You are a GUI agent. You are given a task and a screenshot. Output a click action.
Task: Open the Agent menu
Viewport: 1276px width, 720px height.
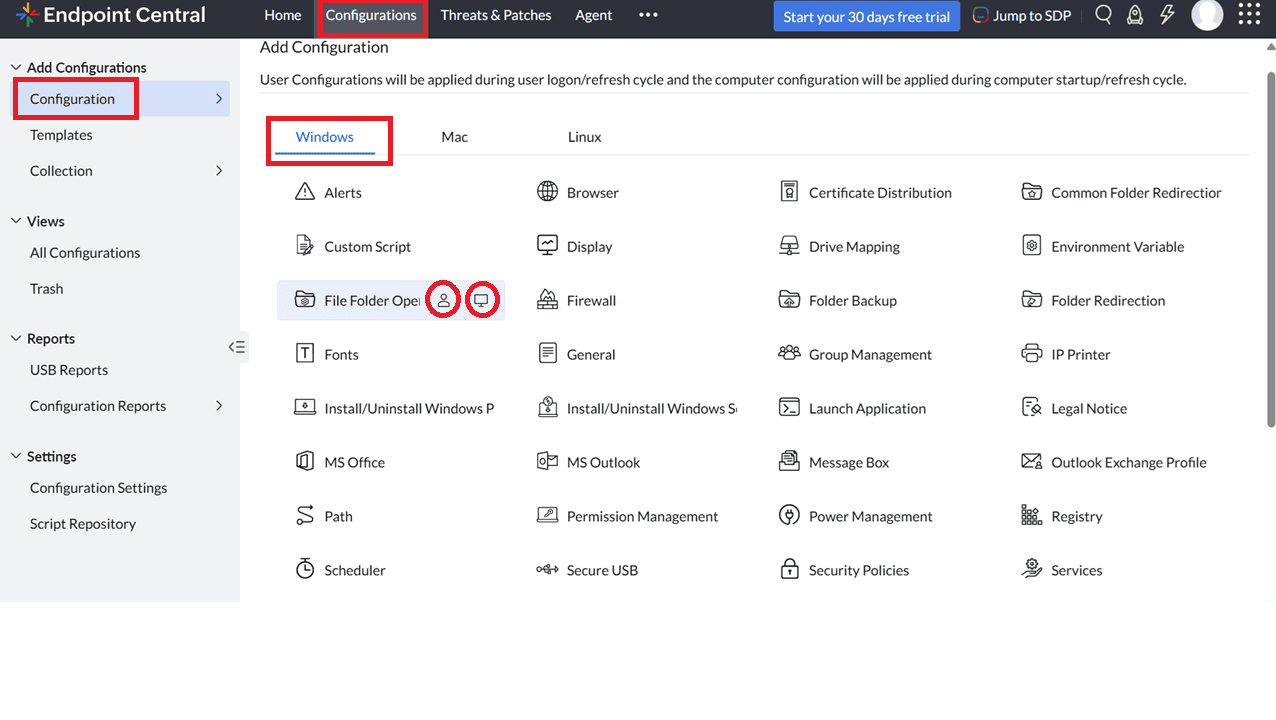(594, 15)
